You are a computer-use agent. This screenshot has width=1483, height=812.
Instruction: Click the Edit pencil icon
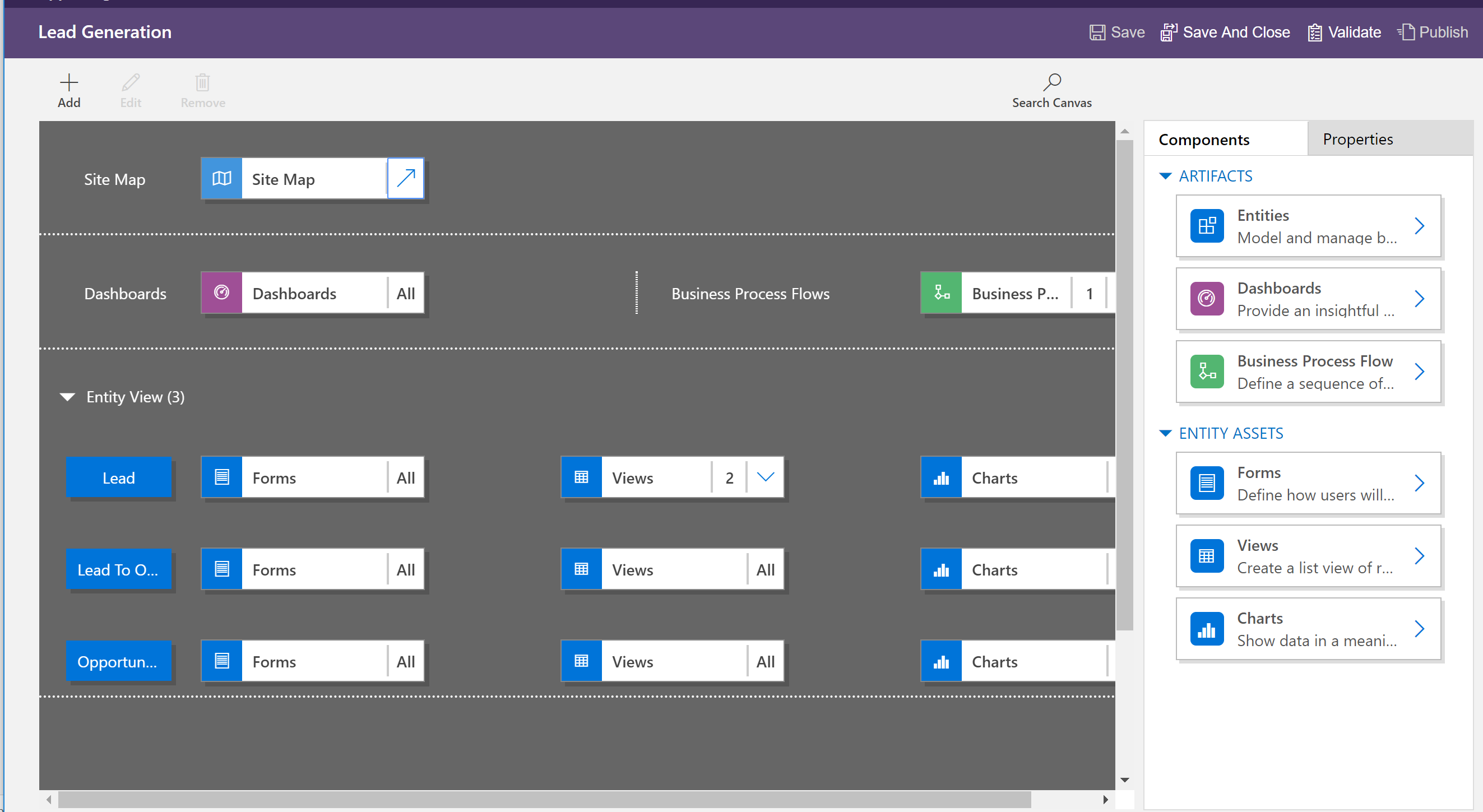pyautogui.click(x=131, y=82)
